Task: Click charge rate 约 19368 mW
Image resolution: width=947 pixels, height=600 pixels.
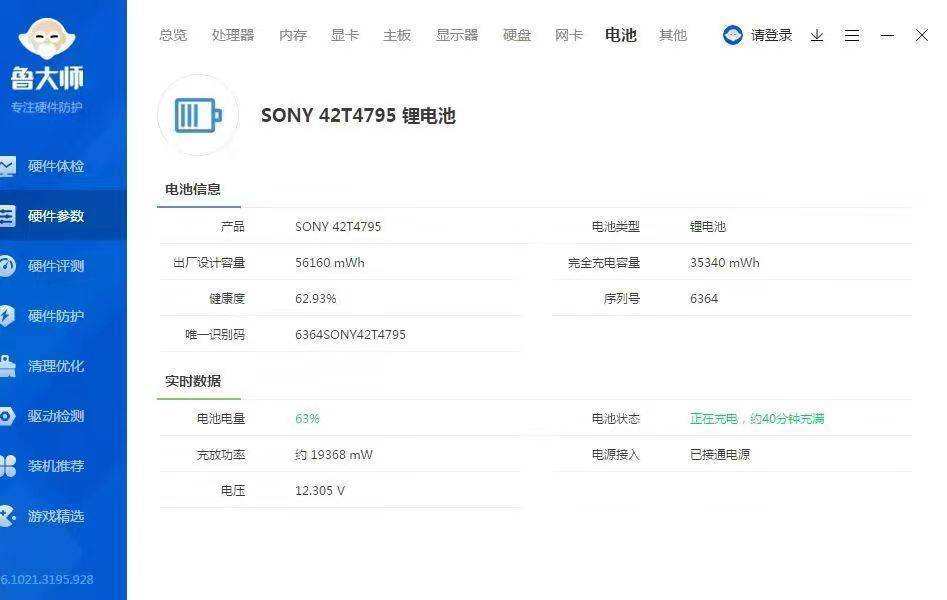Action: coord(334,455)
